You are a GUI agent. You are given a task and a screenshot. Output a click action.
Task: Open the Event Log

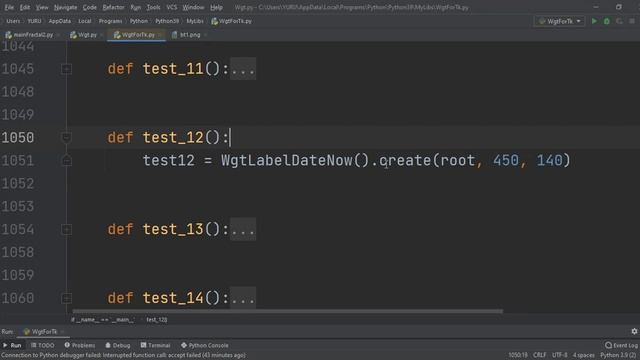point(621,345)
